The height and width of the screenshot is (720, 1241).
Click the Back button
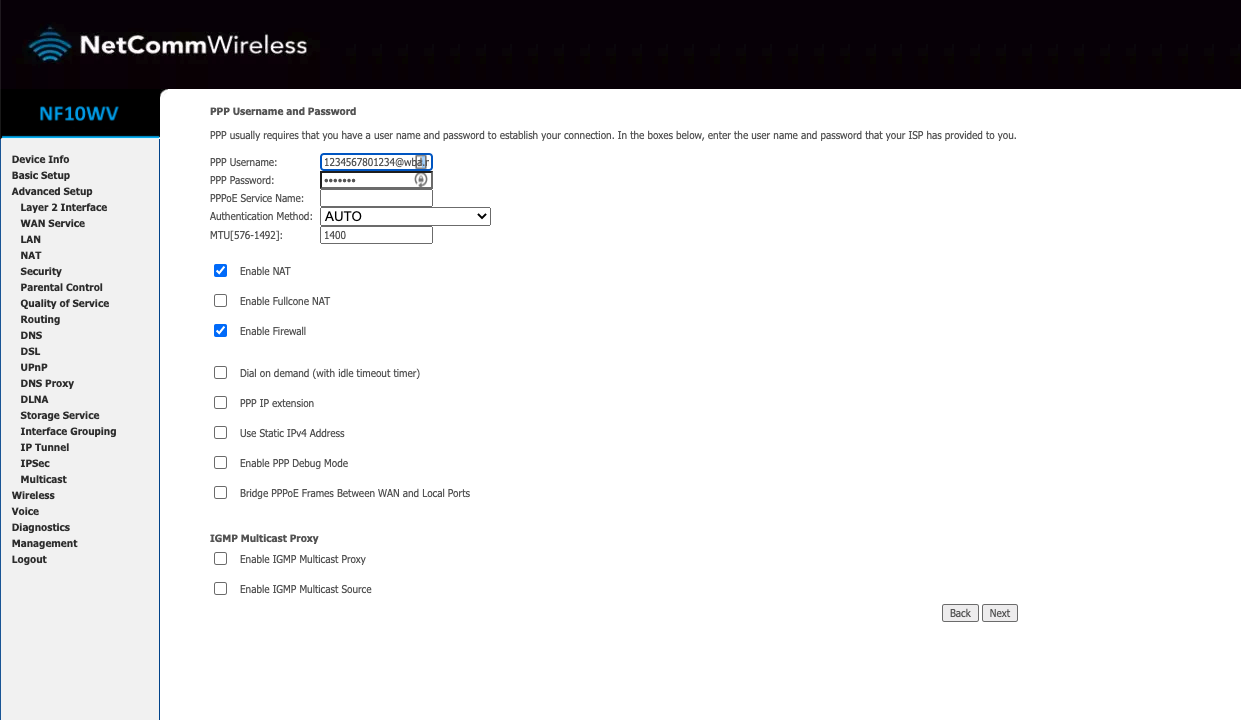coord(960,613)
